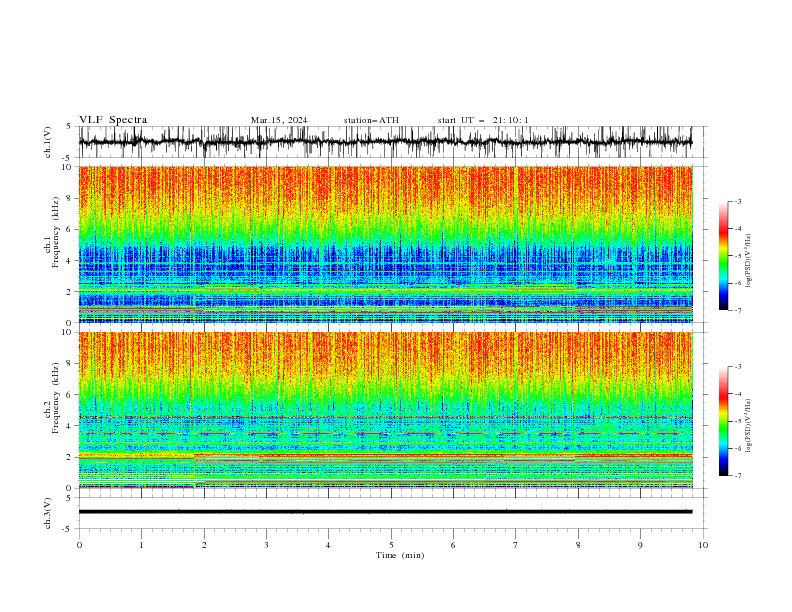Click the "-7" label on ch.2 colorbar
Image resolution: width=792 pixels, height=612 pixels.
click(x=738, y=475)
